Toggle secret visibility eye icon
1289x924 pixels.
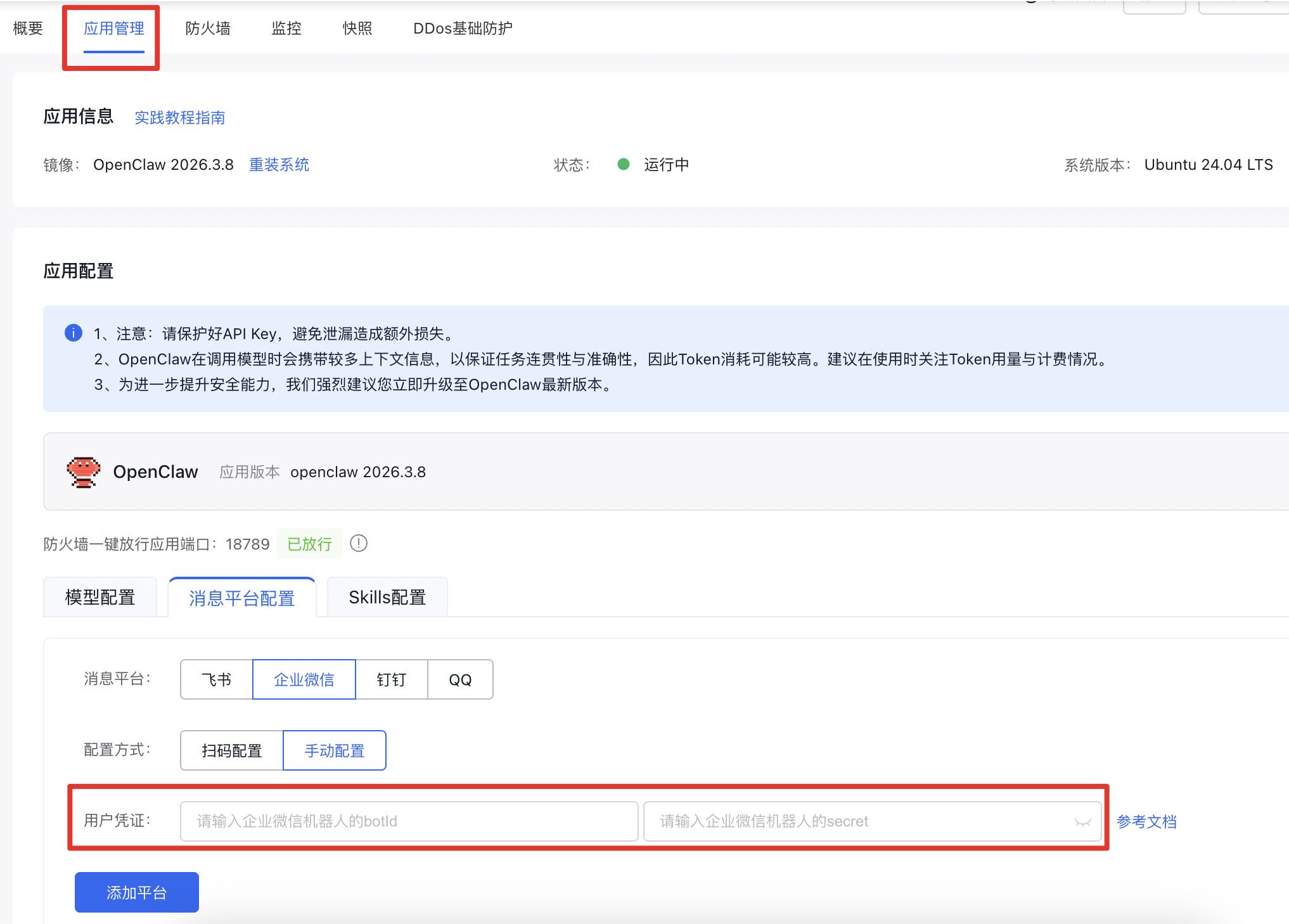click(1082, 822)
